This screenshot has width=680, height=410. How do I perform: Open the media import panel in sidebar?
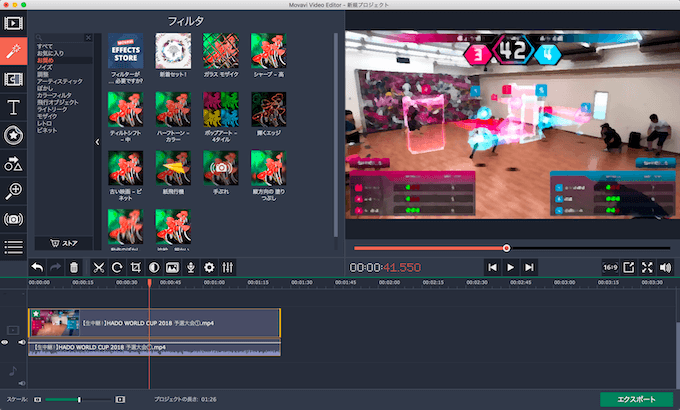pos(13,23)
